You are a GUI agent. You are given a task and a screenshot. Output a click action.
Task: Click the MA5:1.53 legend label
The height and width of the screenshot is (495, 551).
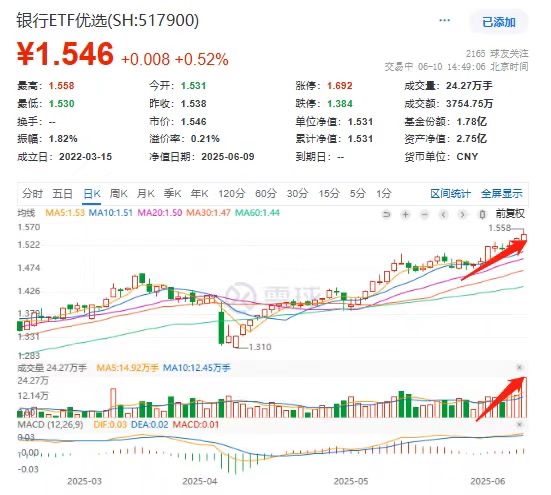pyautogui.click(x=65, y=213)
